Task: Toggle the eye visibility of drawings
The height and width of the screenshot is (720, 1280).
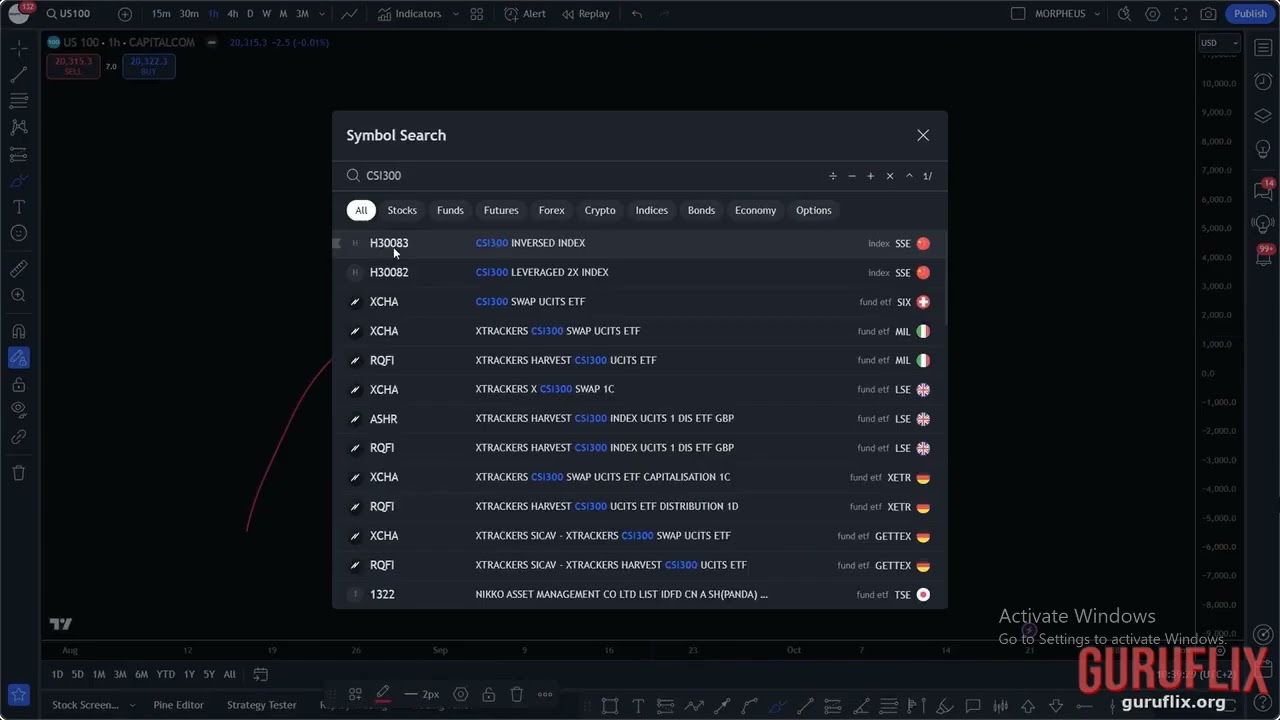Action: click(x=18, y=408)
